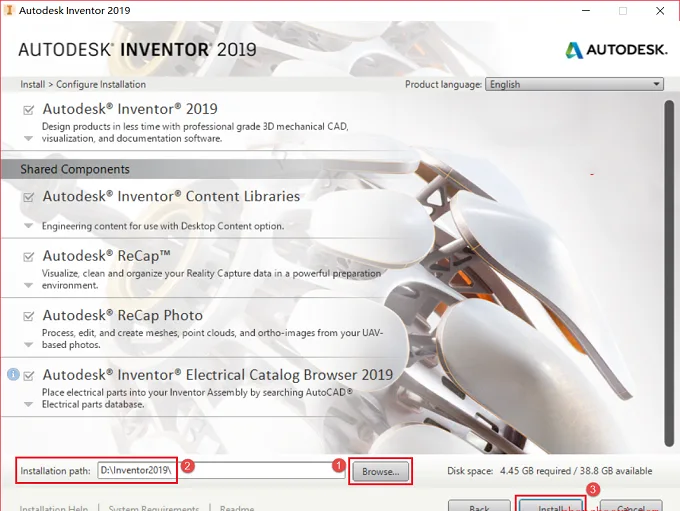
Task: Uncheck the Autodesk Inventor 2019 checkbox
Action: pyautogui.click(x=29, y=110)
